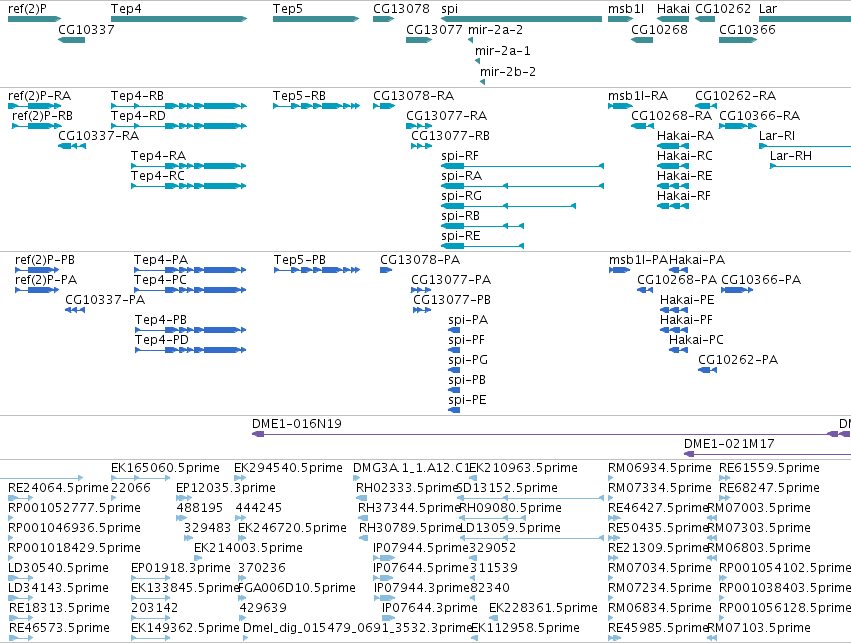Select the Tep5-PB protein label
This screenshot has width=851, height=643.
point(300,260)
